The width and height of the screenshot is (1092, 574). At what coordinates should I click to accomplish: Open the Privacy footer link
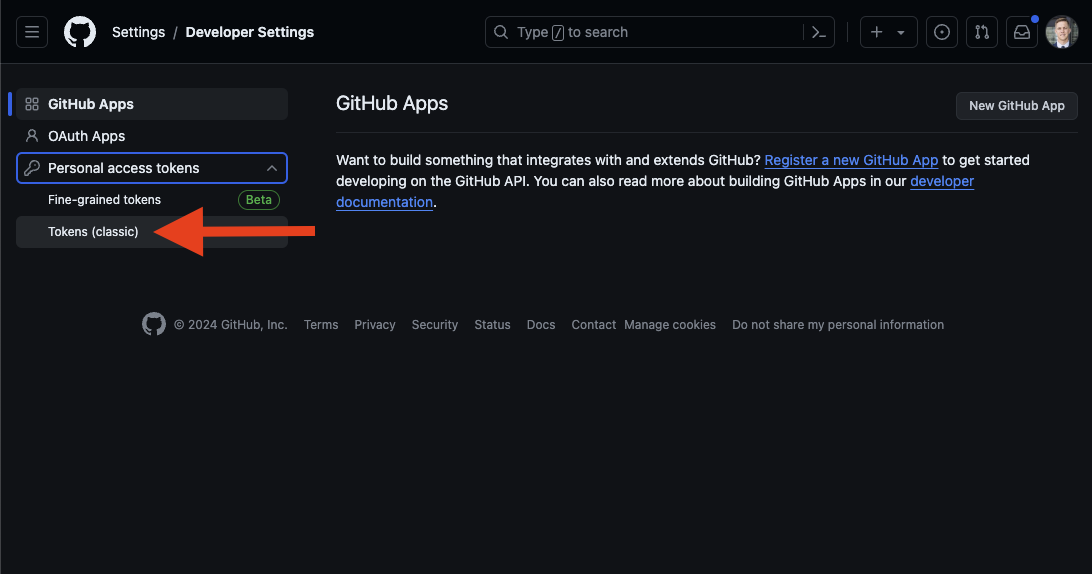pyautogui.click(x=375, y=325)
